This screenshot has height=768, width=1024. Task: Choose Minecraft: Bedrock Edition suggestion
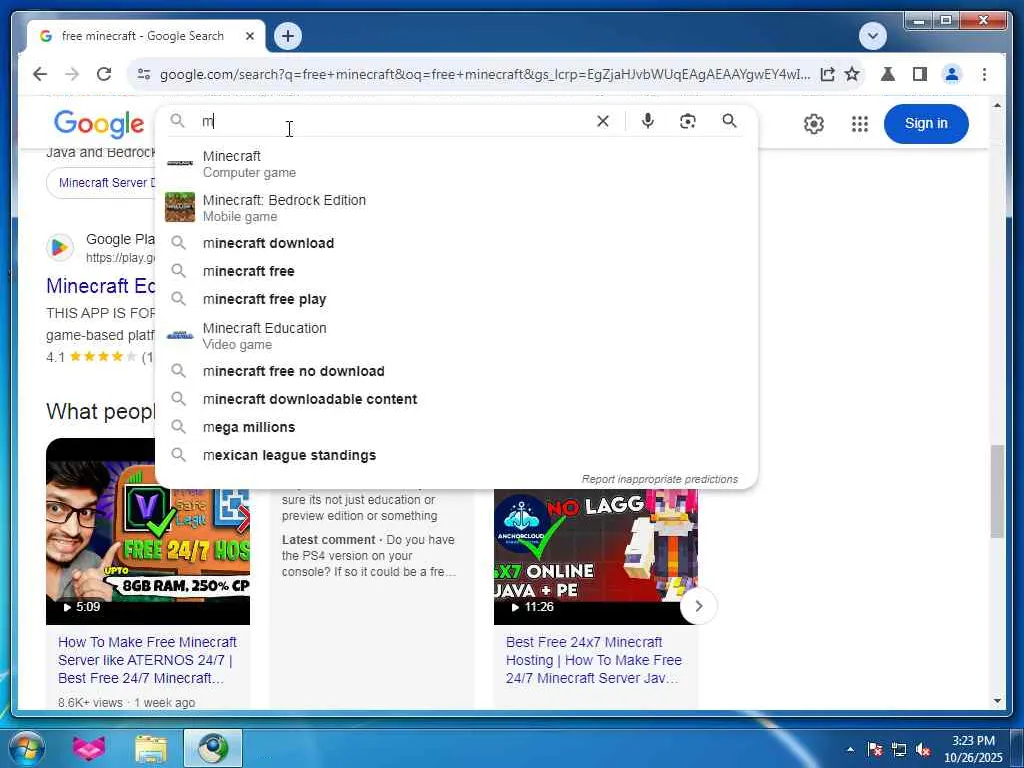[456, 208]
